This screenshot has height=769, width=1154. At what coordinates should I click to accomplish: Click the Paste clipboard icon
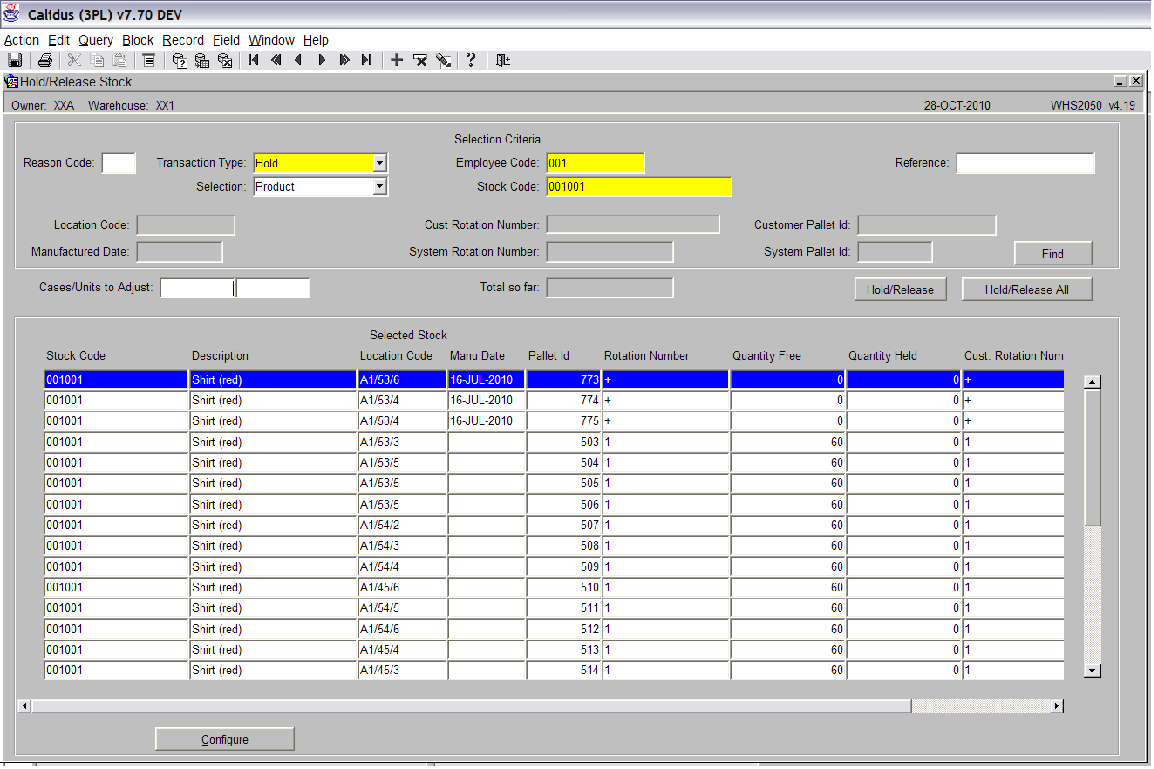click(119, 60)
